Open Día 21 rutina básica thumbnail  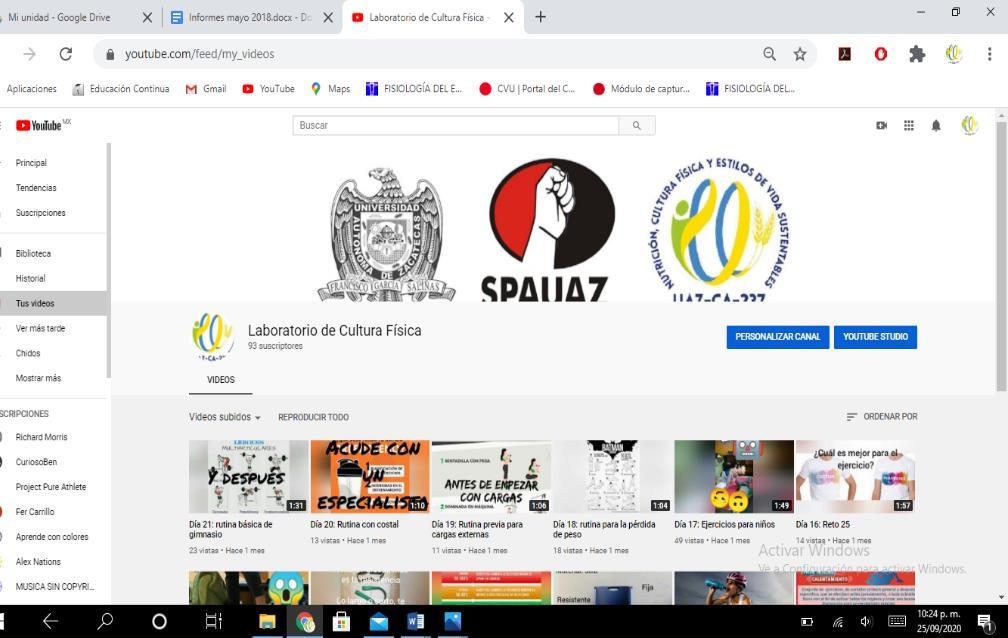click(x=249, y=477)
